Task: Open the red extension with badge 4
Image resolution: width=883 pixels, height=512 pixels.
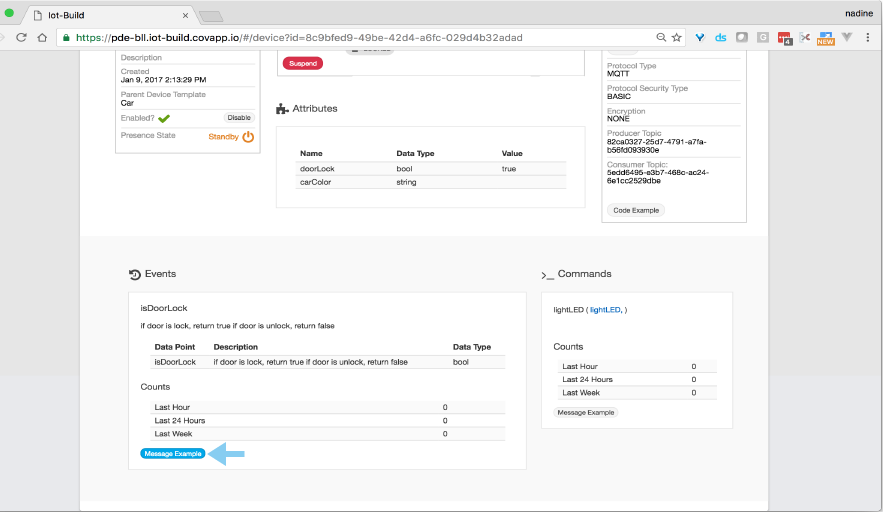Action: 785,38
